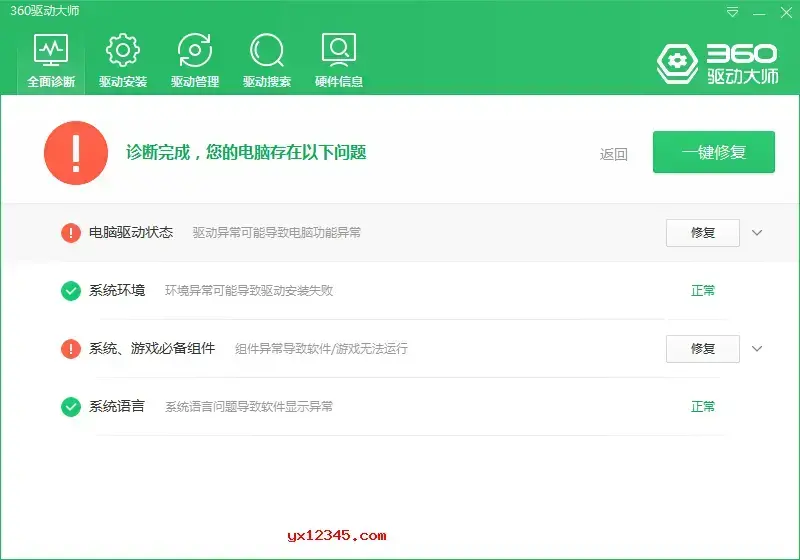Click the 正常 status for 系统语言

[703, 407]
